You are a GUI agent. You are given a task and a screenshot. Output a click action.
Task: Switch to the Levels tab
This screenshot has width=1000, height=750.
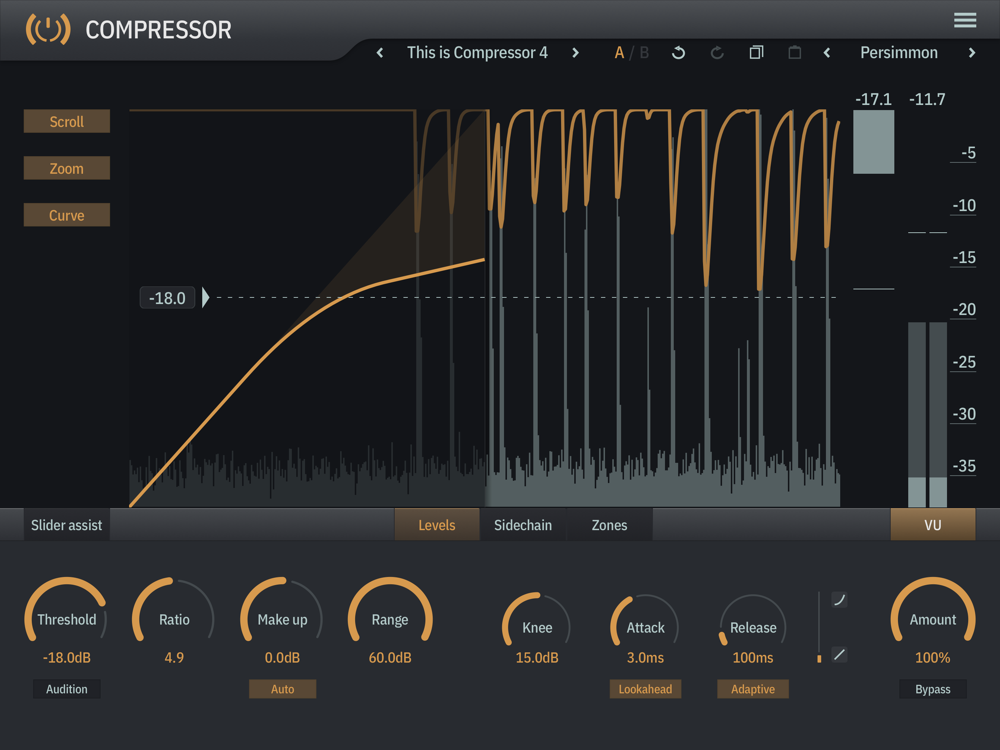437,525
